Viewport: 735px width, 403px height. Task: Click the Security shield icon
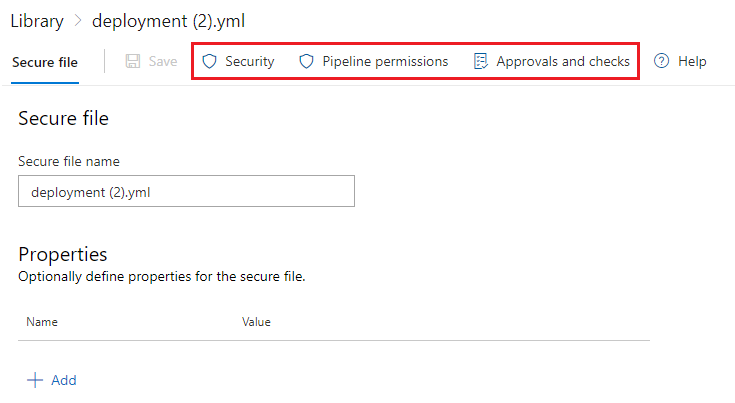point(209,62)
